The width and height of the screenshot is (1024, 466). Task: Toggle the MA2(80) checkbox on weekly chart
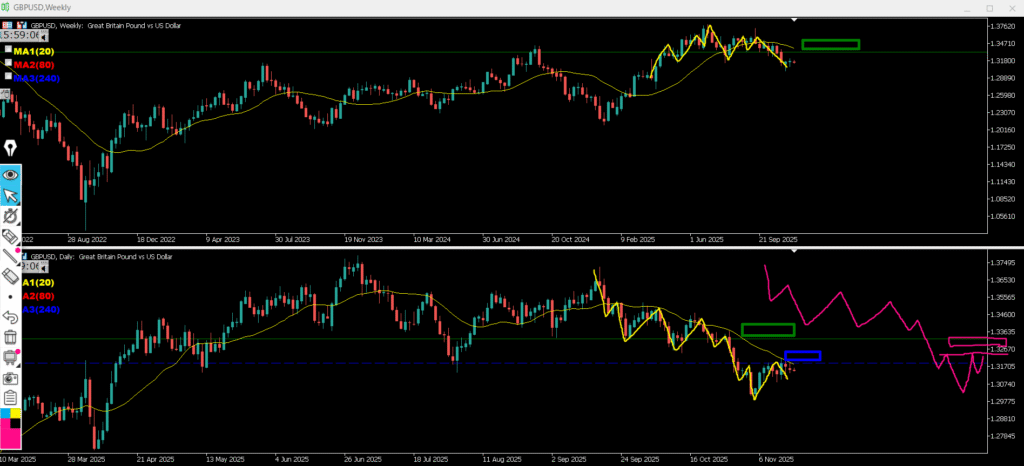[x=8, y=63]
